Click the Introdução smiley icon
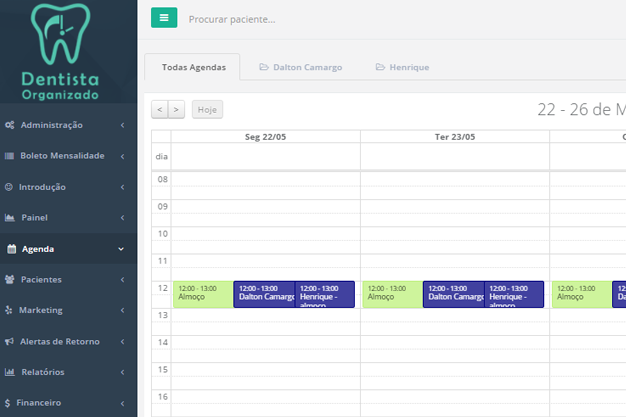626x417 pixels. click(x=9, y=187)
